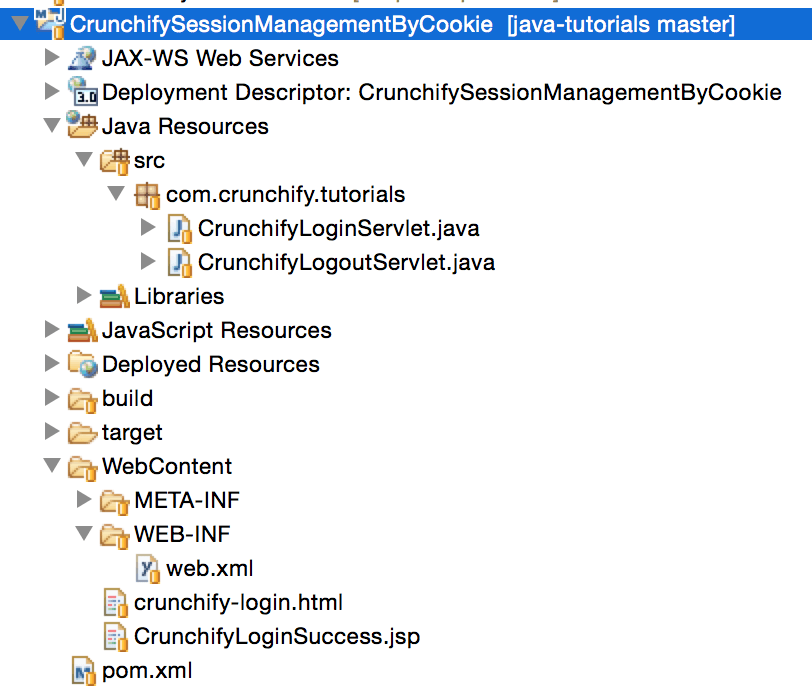The image size is (812, 688).
Task: Click the web.xml file icon
Action: 148,569
